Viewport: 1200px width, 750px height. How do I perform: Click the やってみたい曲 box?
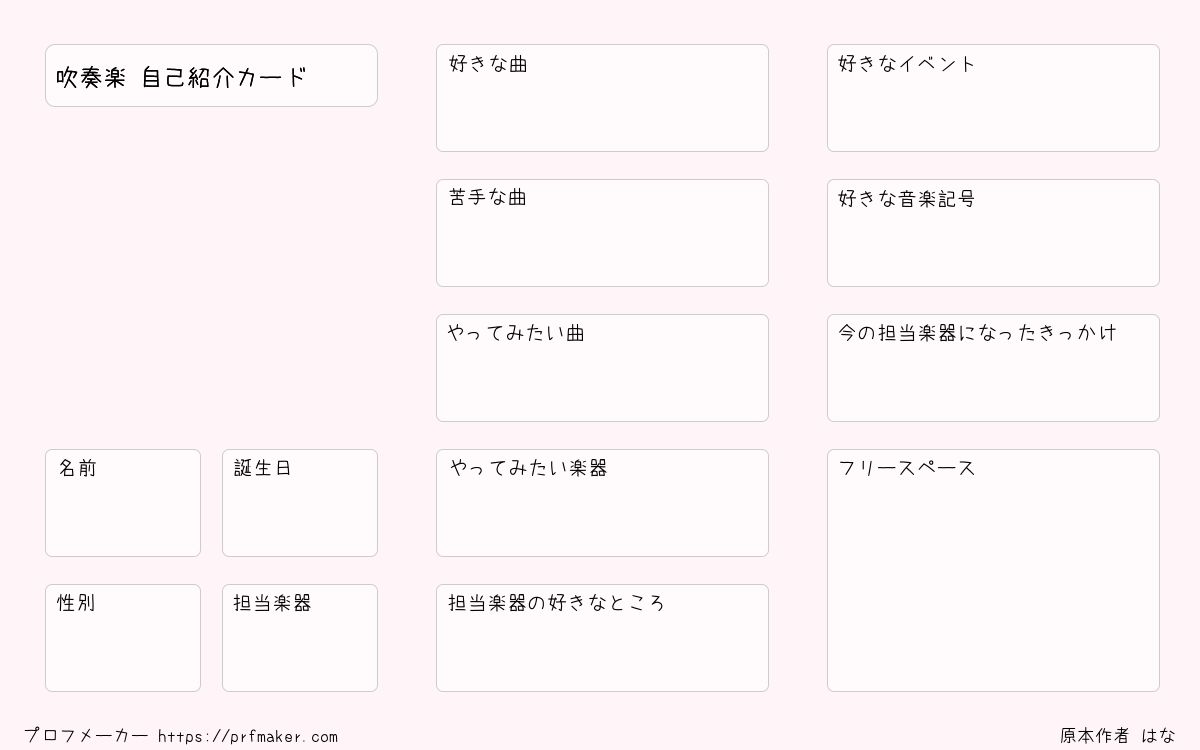click(602, 368)
